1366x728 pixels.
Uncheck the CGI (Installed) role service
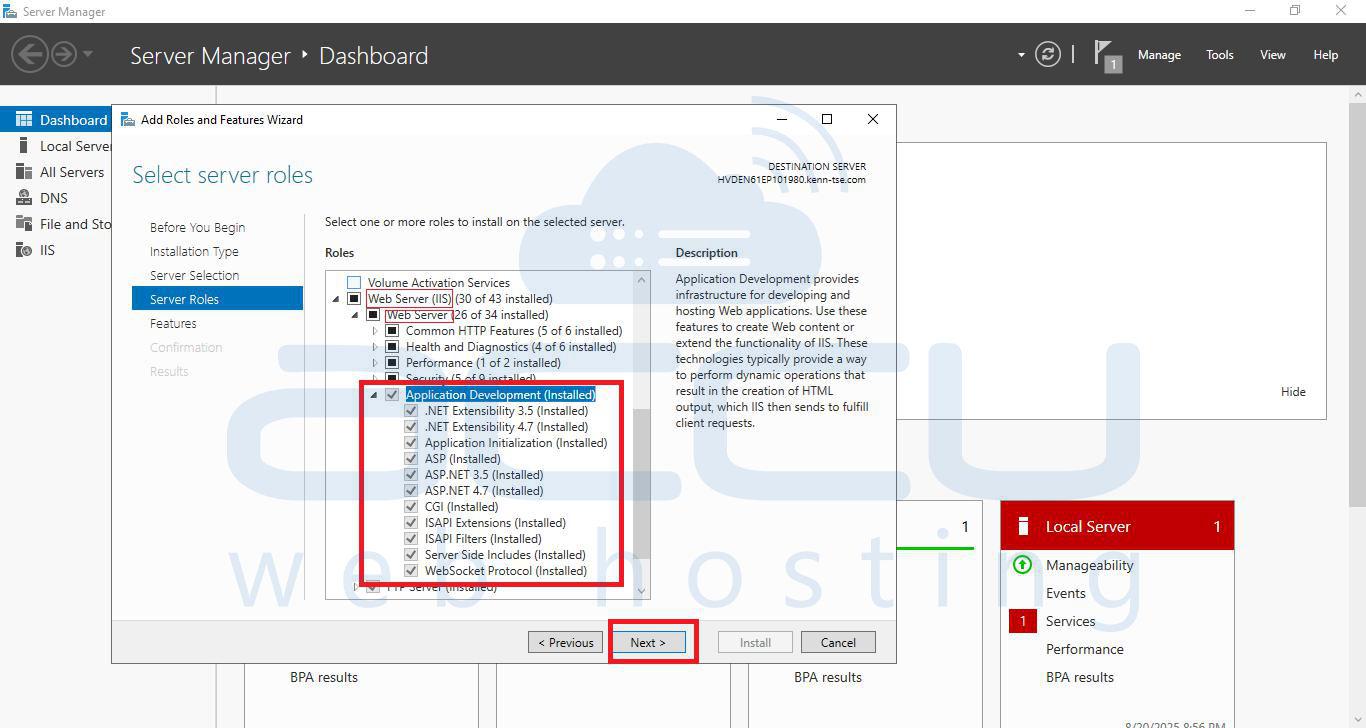[x=410, y=506]
